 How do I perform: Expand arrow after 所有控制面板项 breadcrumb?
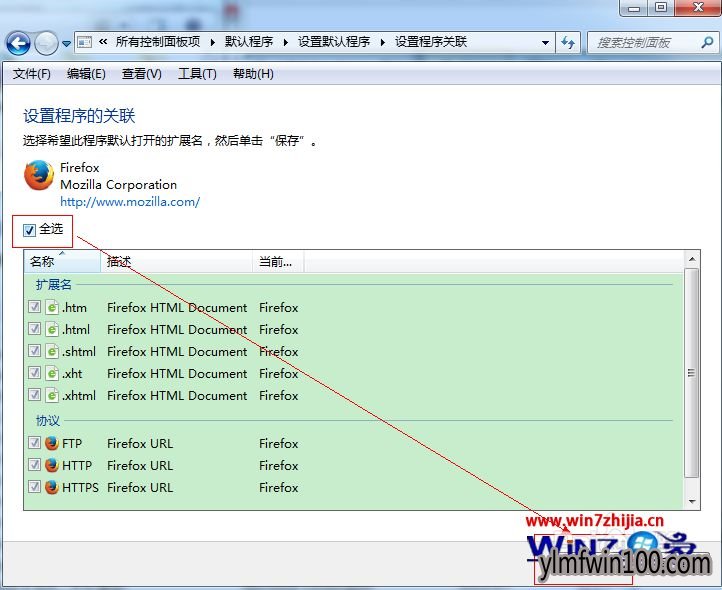(212, 42)
